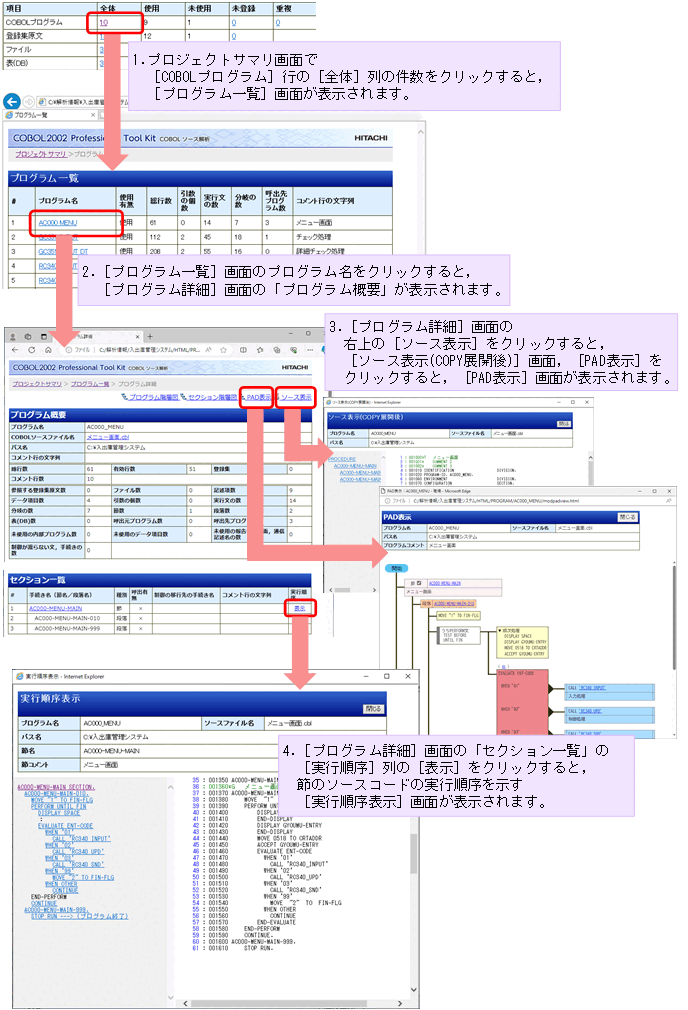Image resolution: width=688 pixels, height=1010 pixels.
Task: Click the Edge profile icon in tab bar
Action: pos(13,336)
